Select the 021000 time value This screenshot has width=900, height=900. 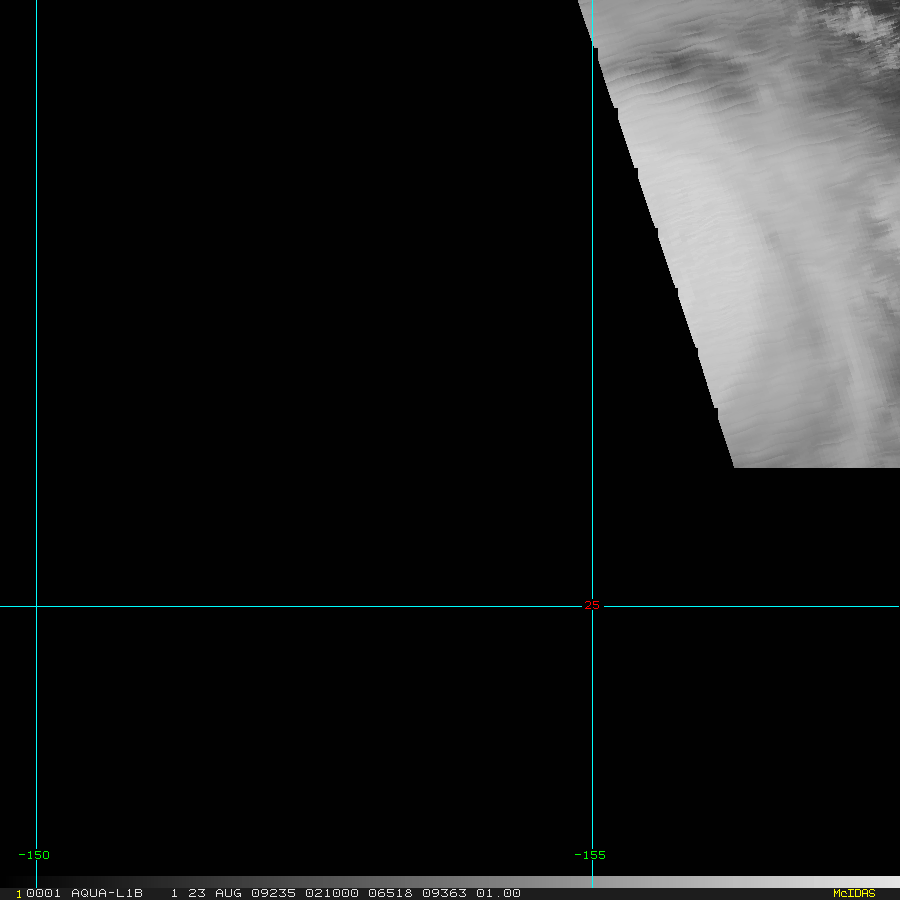(x=332, y=893)
